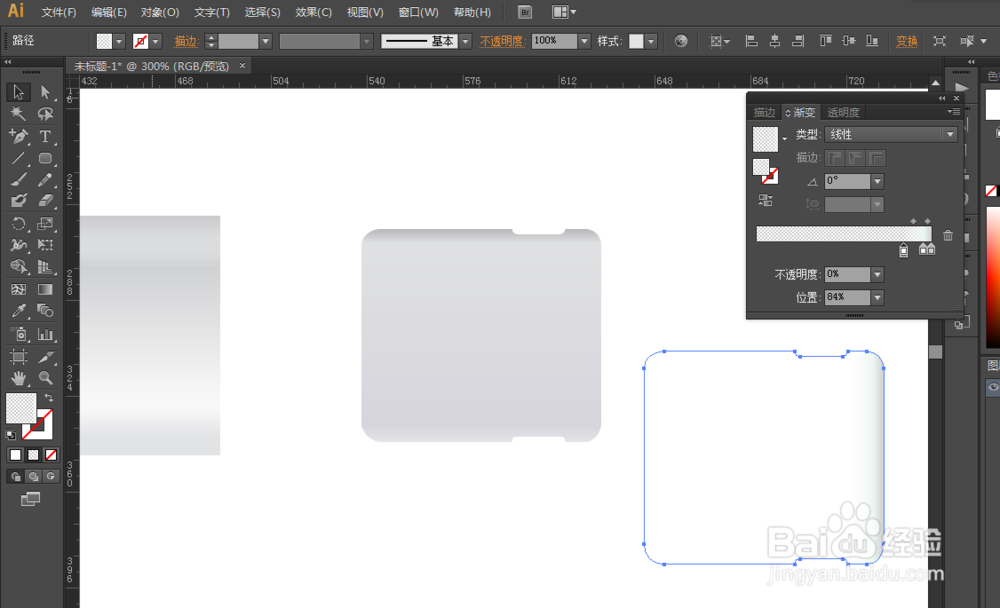1000x608 pixels.
Task: Open gradient angle dropdown arrow
Action: point(878,181)
